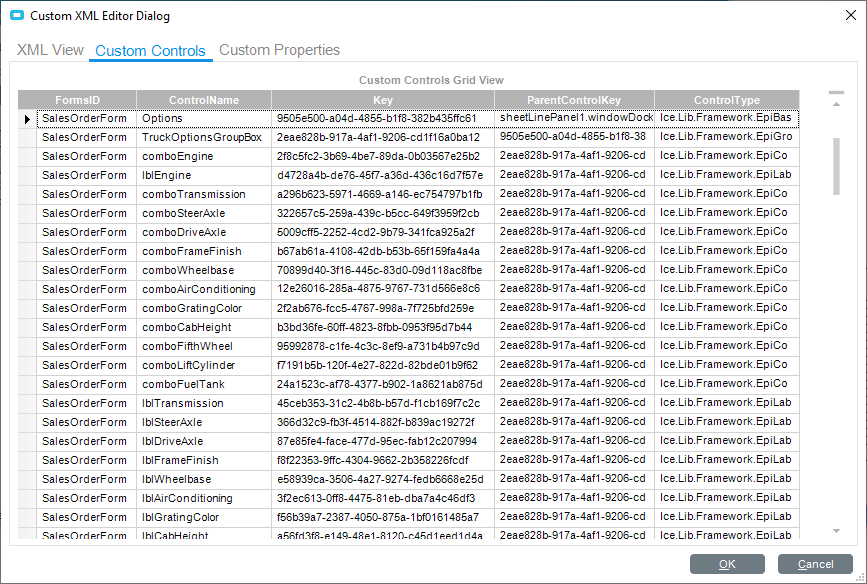Select the lblEngine cell
Viewport: 867px width, 584px height.
point(203,175)
